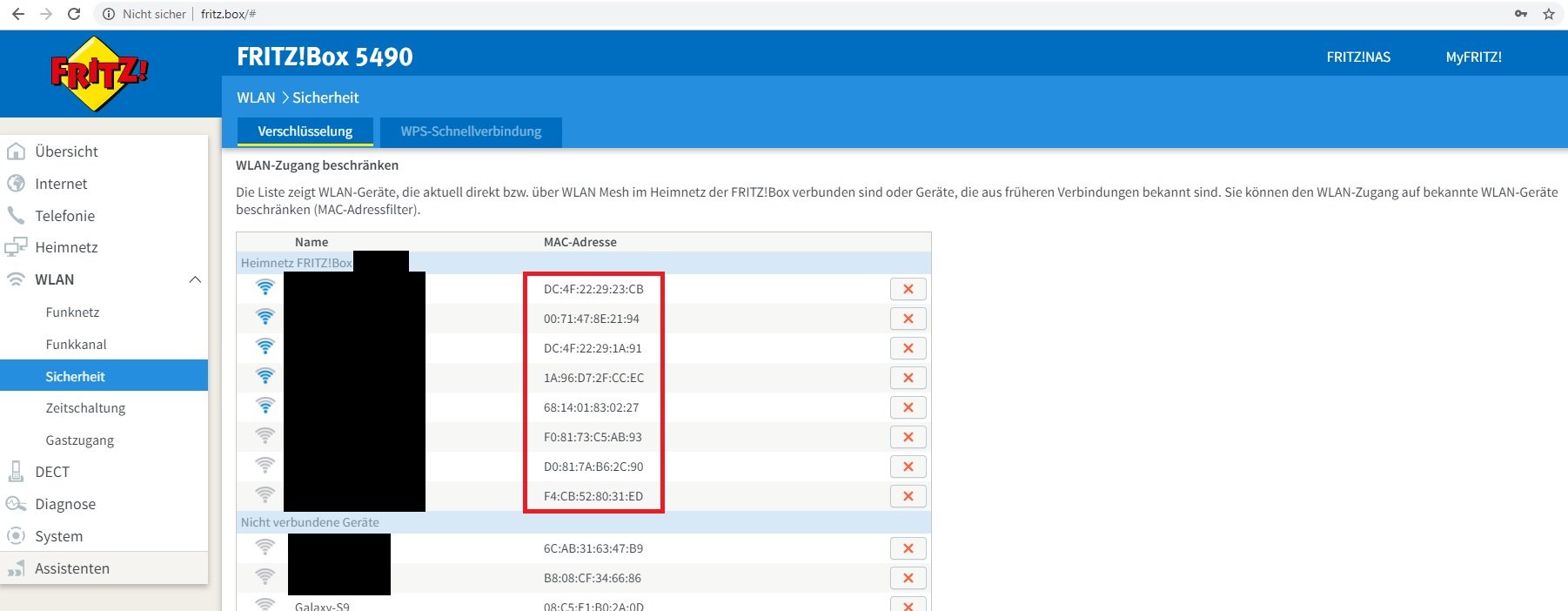Screen dimensions: 1568x611
Task: Delete device F4:CB:52:80:31:ED with red X
Action: click(x=908, y=496)
